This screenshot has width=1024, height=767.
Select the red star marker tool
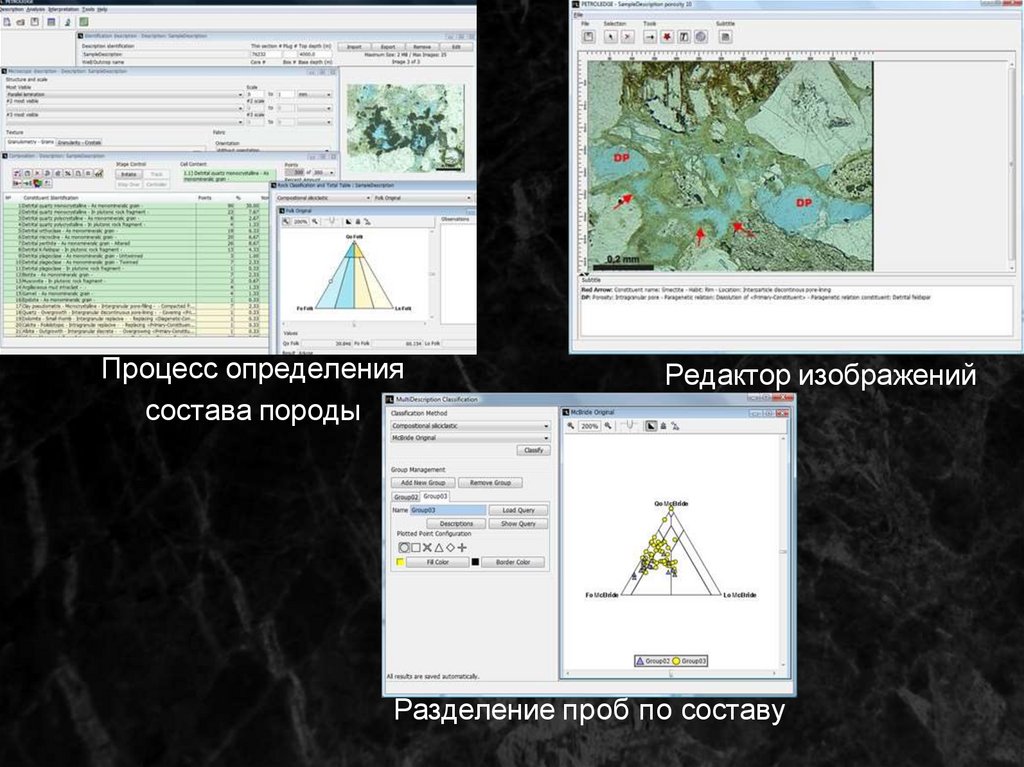coord(667,37)
